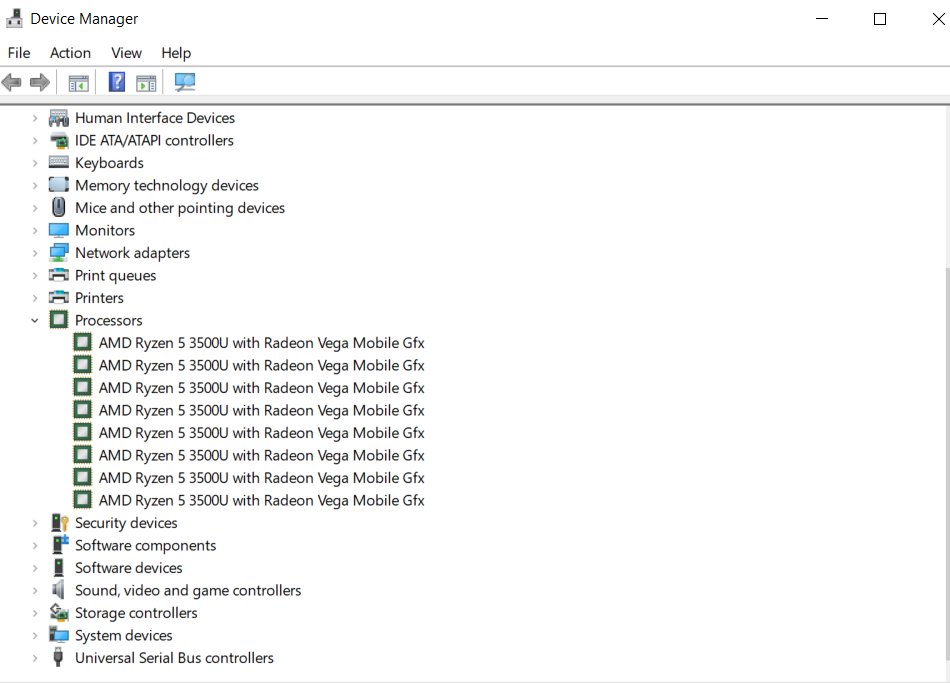Viewport: 950px width, 684px height.
Task: Expand the Security devices node
Action: (35, 523)
